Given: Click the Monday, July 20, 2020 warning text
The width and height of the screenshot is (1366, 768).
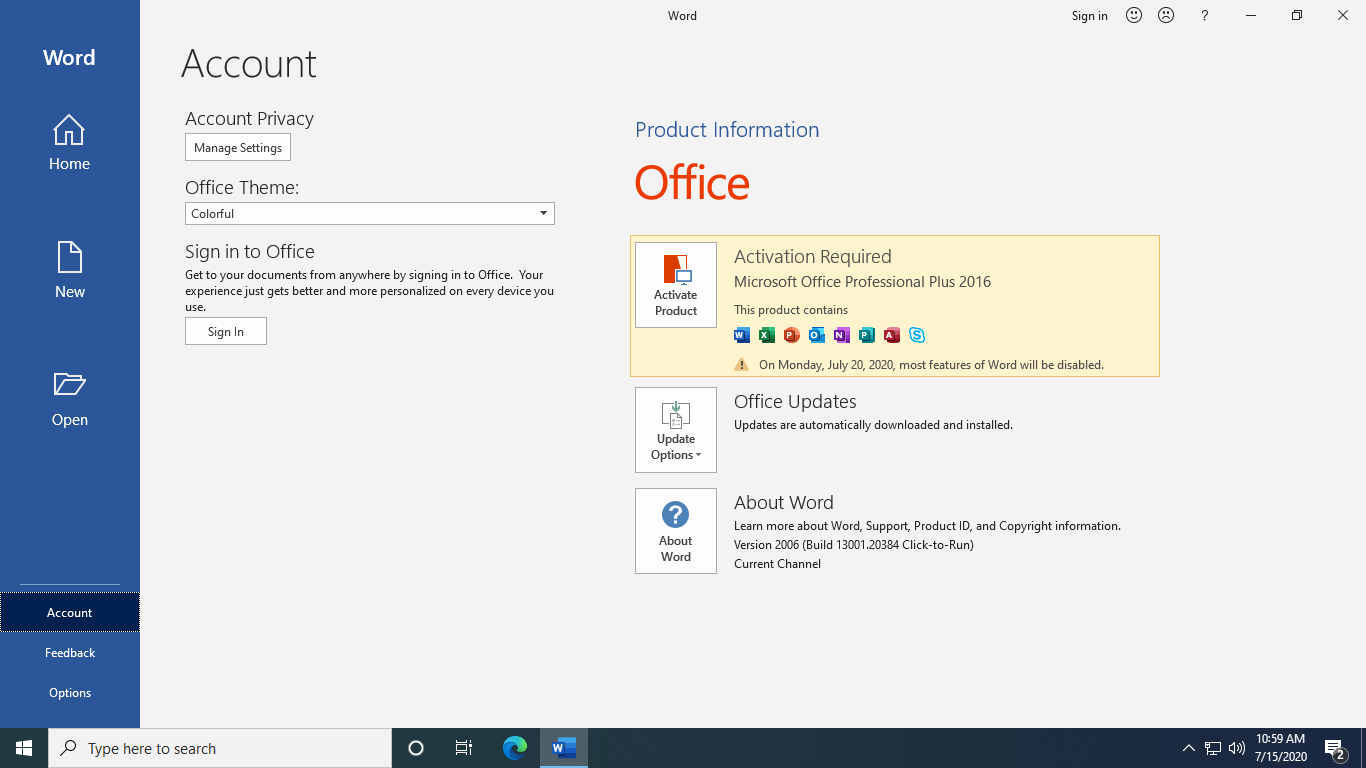Looking at the screenshot, I should click(931, 365).
